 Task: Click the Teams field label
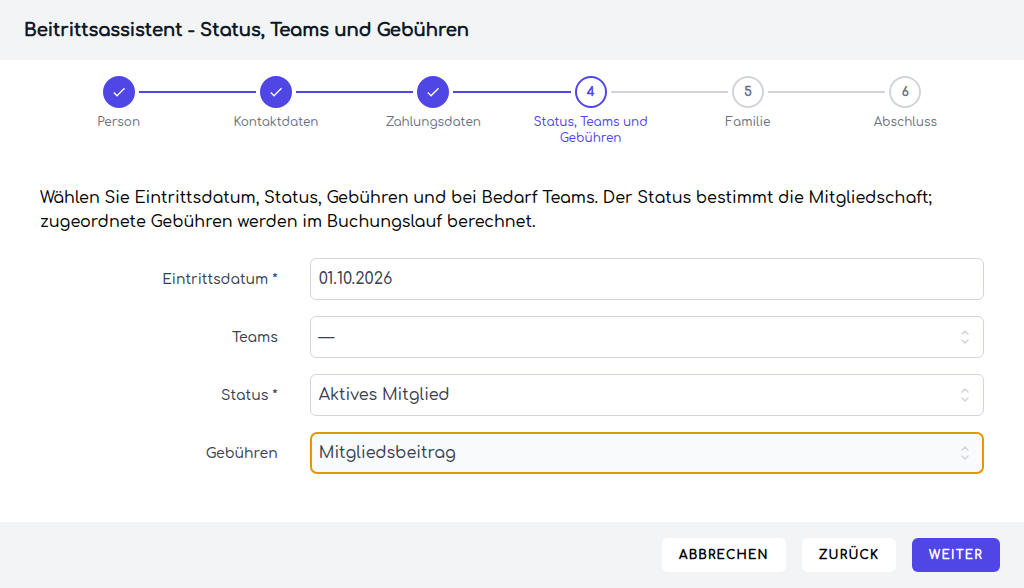(255, 337)
